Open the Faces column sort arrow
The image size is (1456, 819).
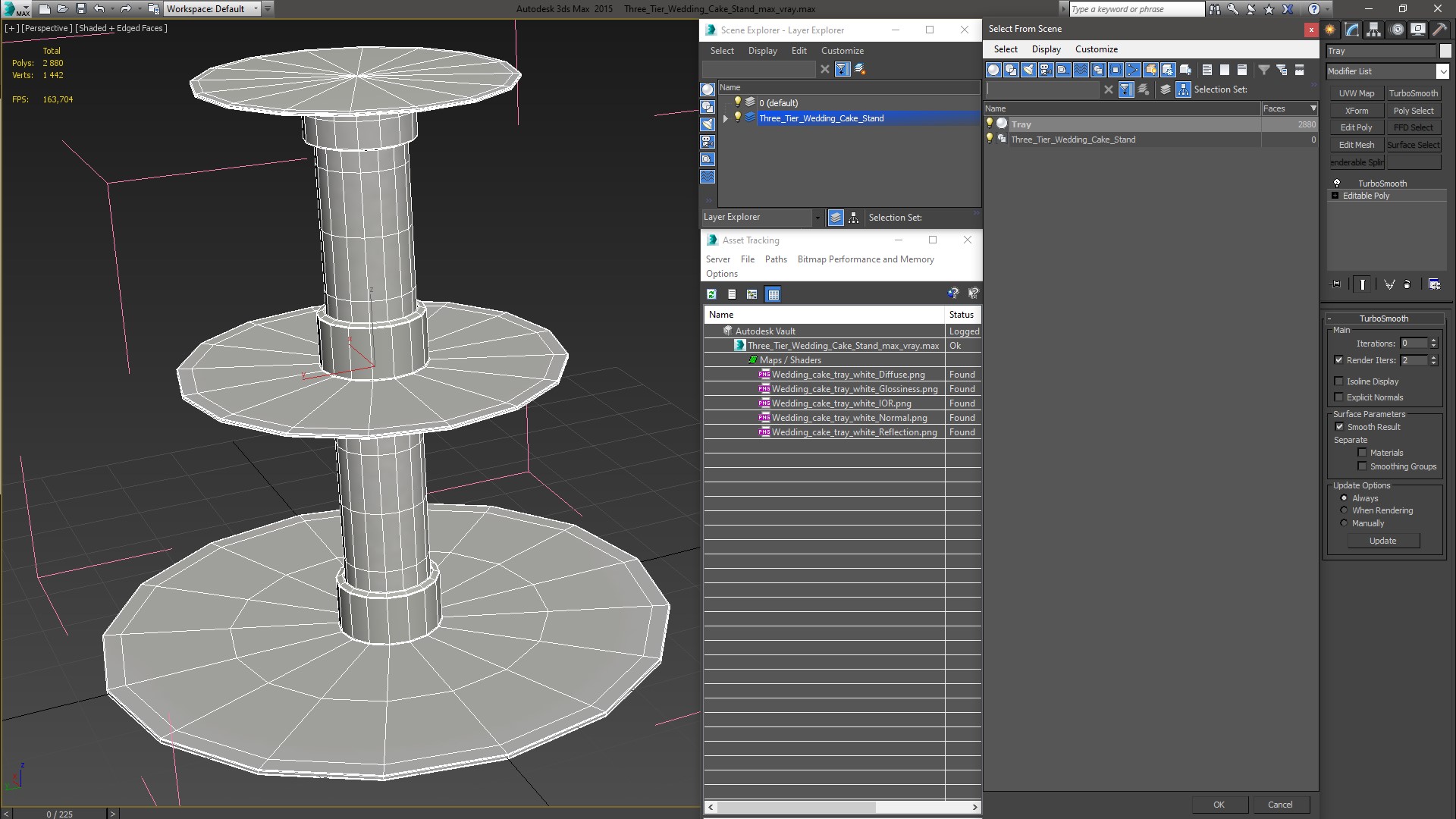coord(1313,108)
